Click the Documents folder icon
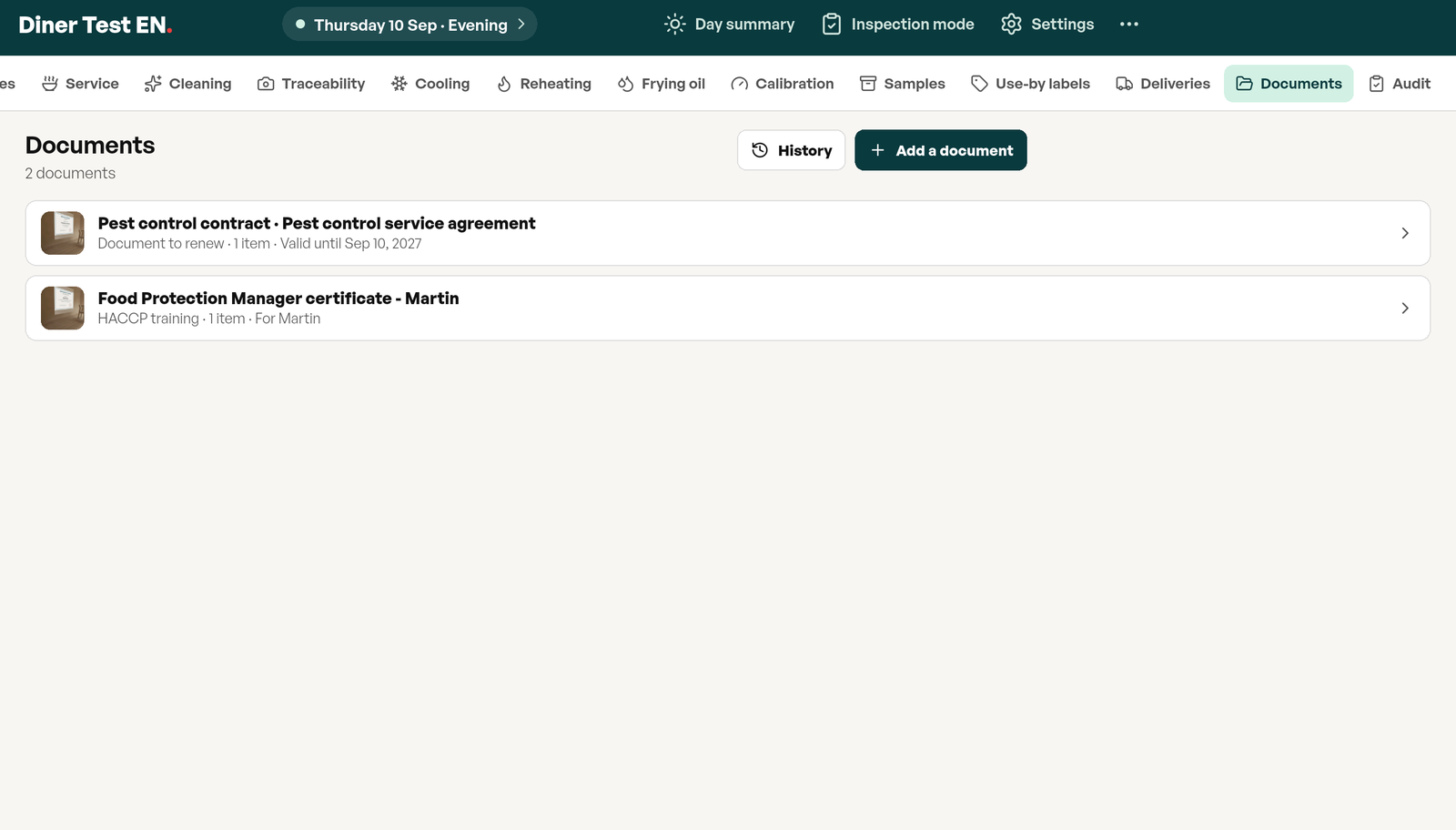 (x=1244, y=84)
